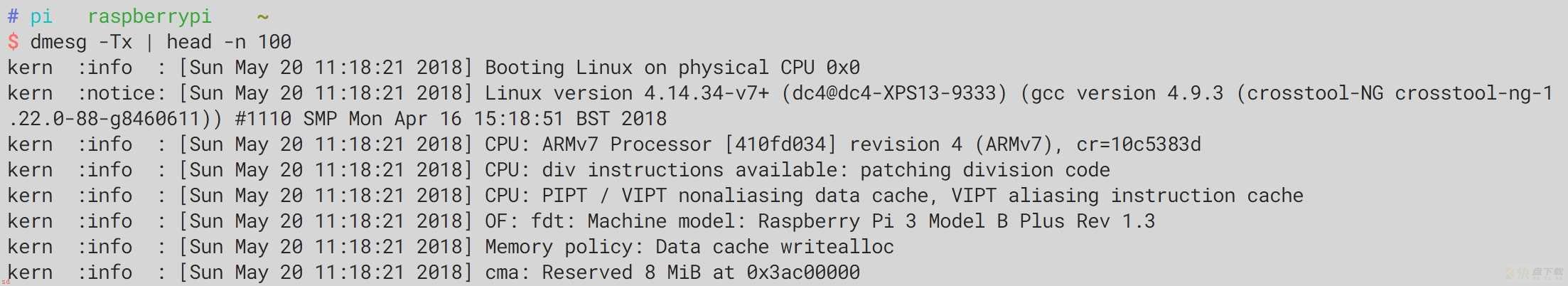The height and width of the screenshot is (286, 1568).
Task: Click the raspberrypi hostname text
Action: pos(149,16)
